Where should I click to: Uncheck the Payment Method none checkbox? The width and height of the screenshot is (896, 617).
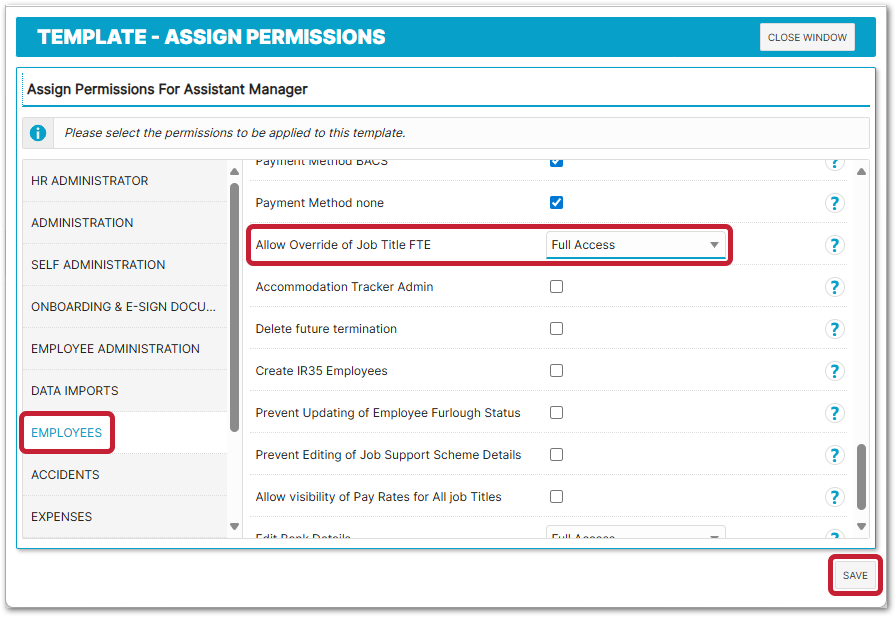557,203
